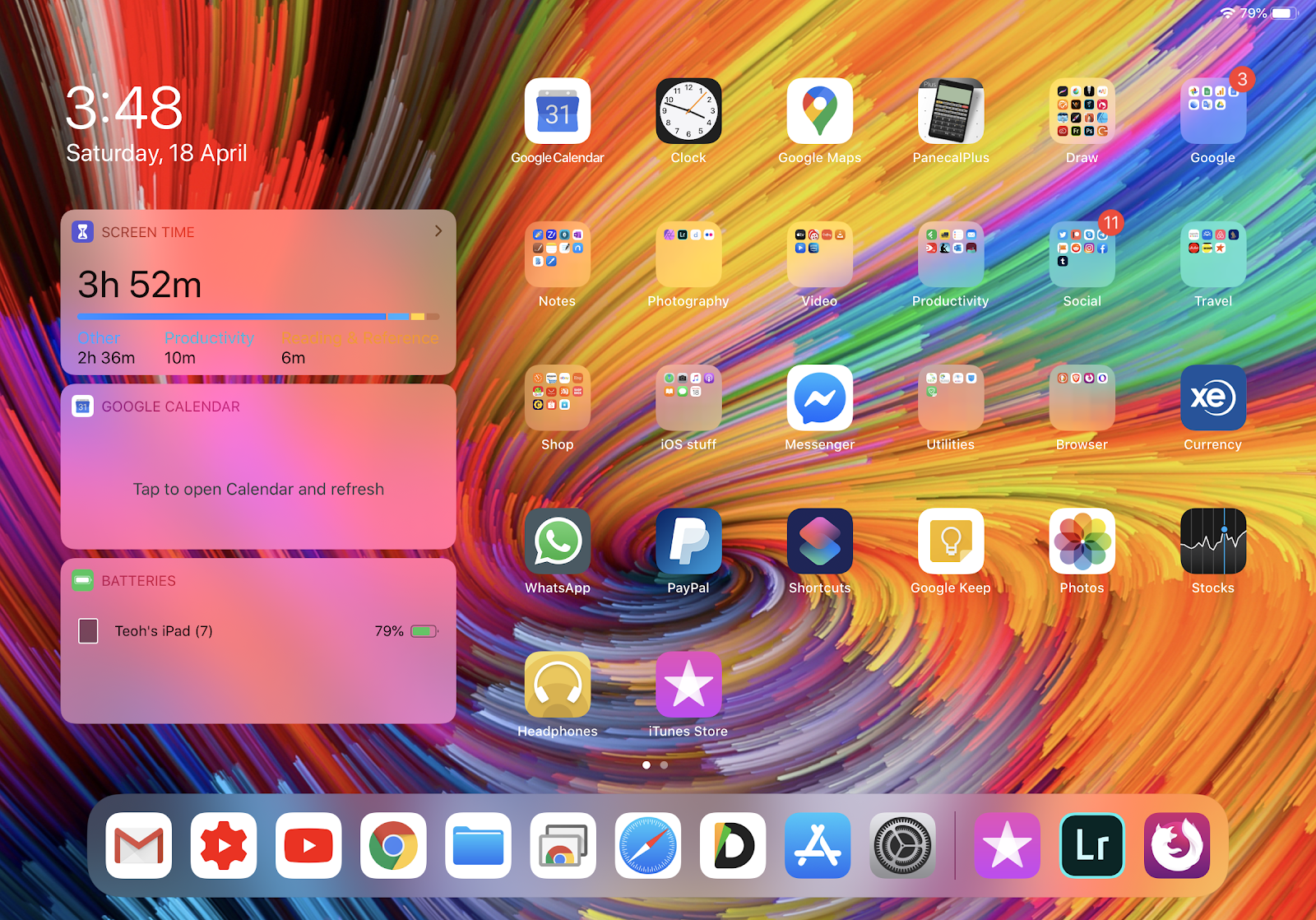
Task: Open the Travel folder
Action: coord(1213,254)
